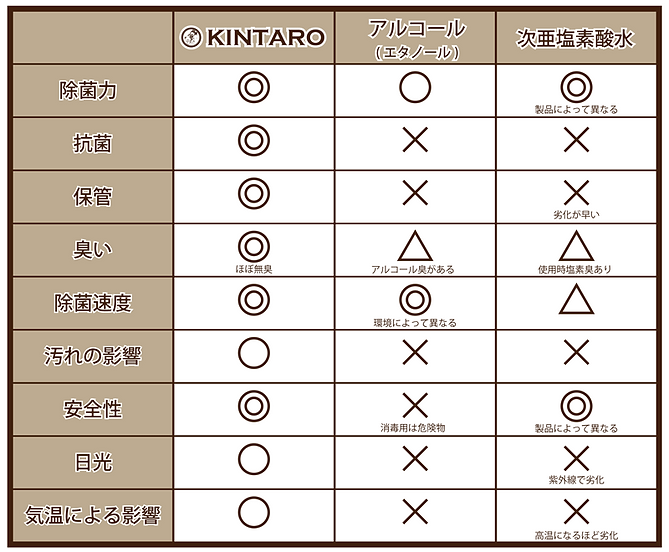Click 次亜塩素酸水 X mark in 保管 row
This screenshot has width=669, height=552.
[x=576, y=193]
